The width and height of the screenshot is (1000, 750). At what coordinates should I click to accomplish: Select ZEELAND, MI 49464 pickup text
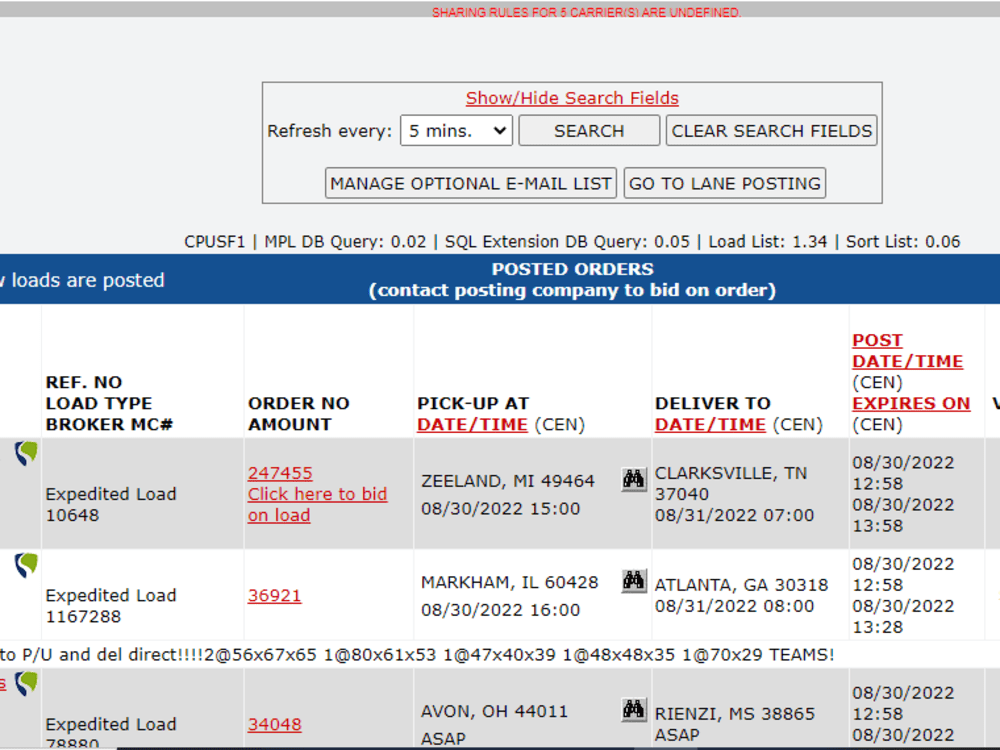pyautogui.click(x=508, y=481)
